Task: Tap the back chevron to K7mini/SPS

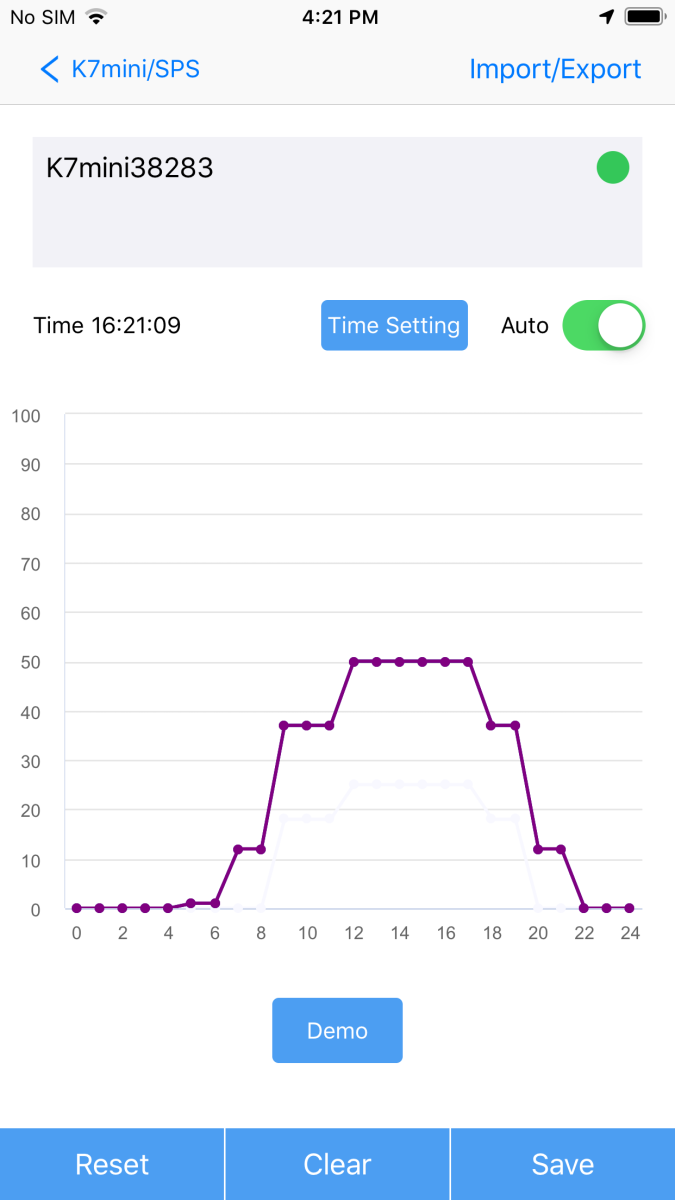Action: [50, 69]
